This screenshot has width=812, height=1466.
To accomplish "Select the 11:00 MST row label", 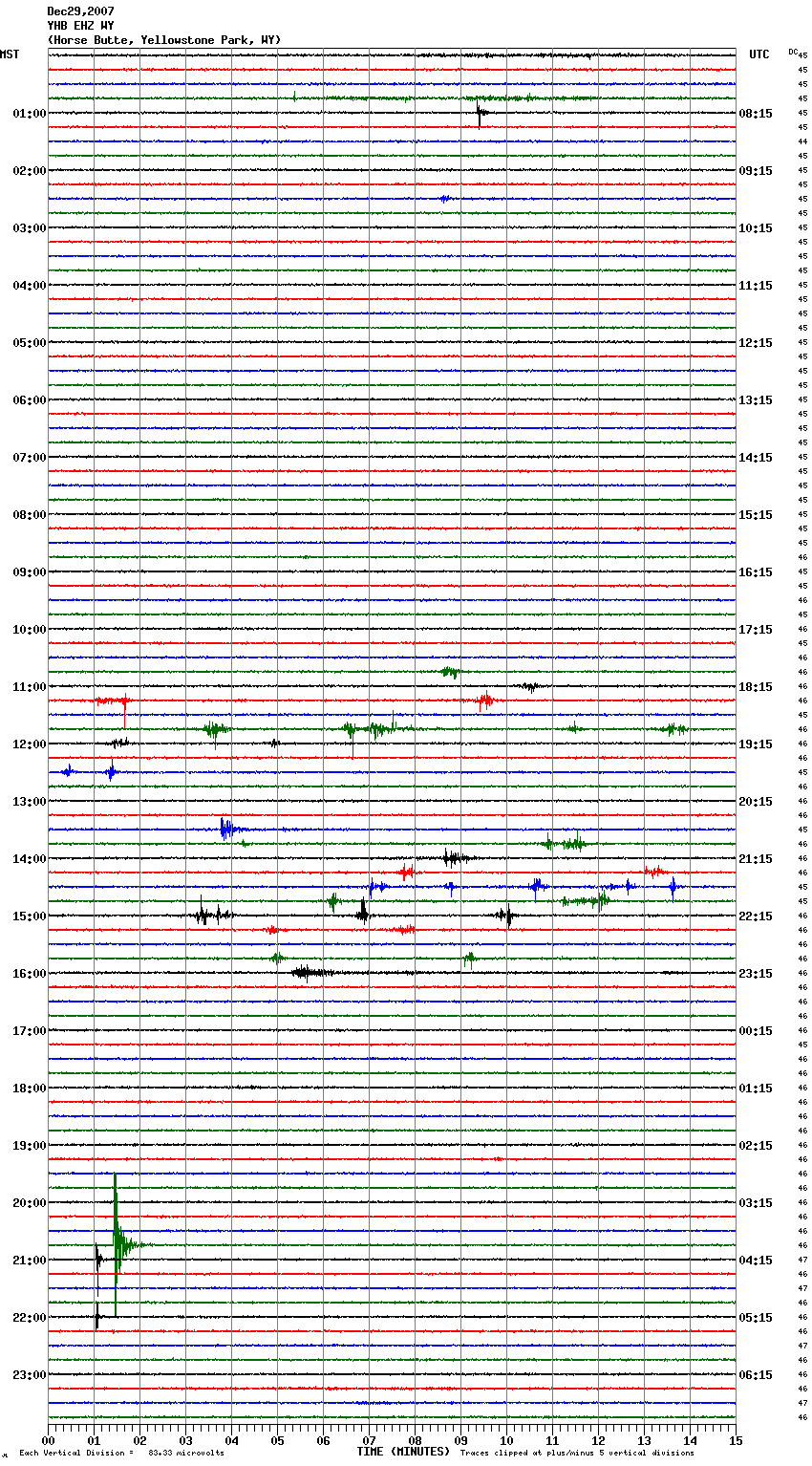I will click(30, 687).
